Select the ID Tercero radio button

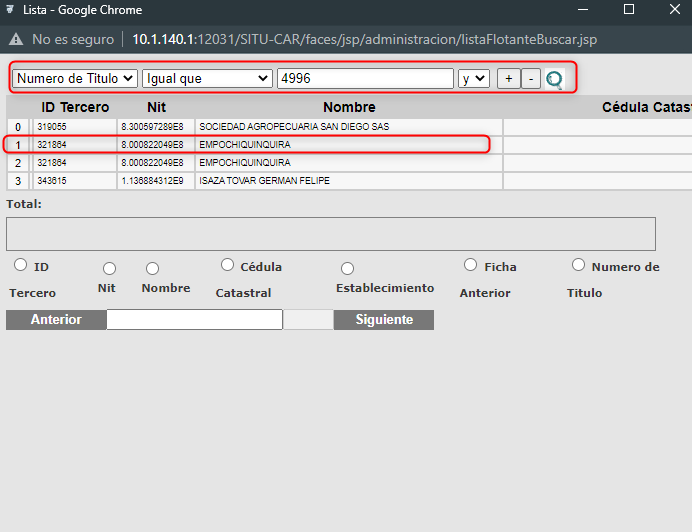(21, 266)
